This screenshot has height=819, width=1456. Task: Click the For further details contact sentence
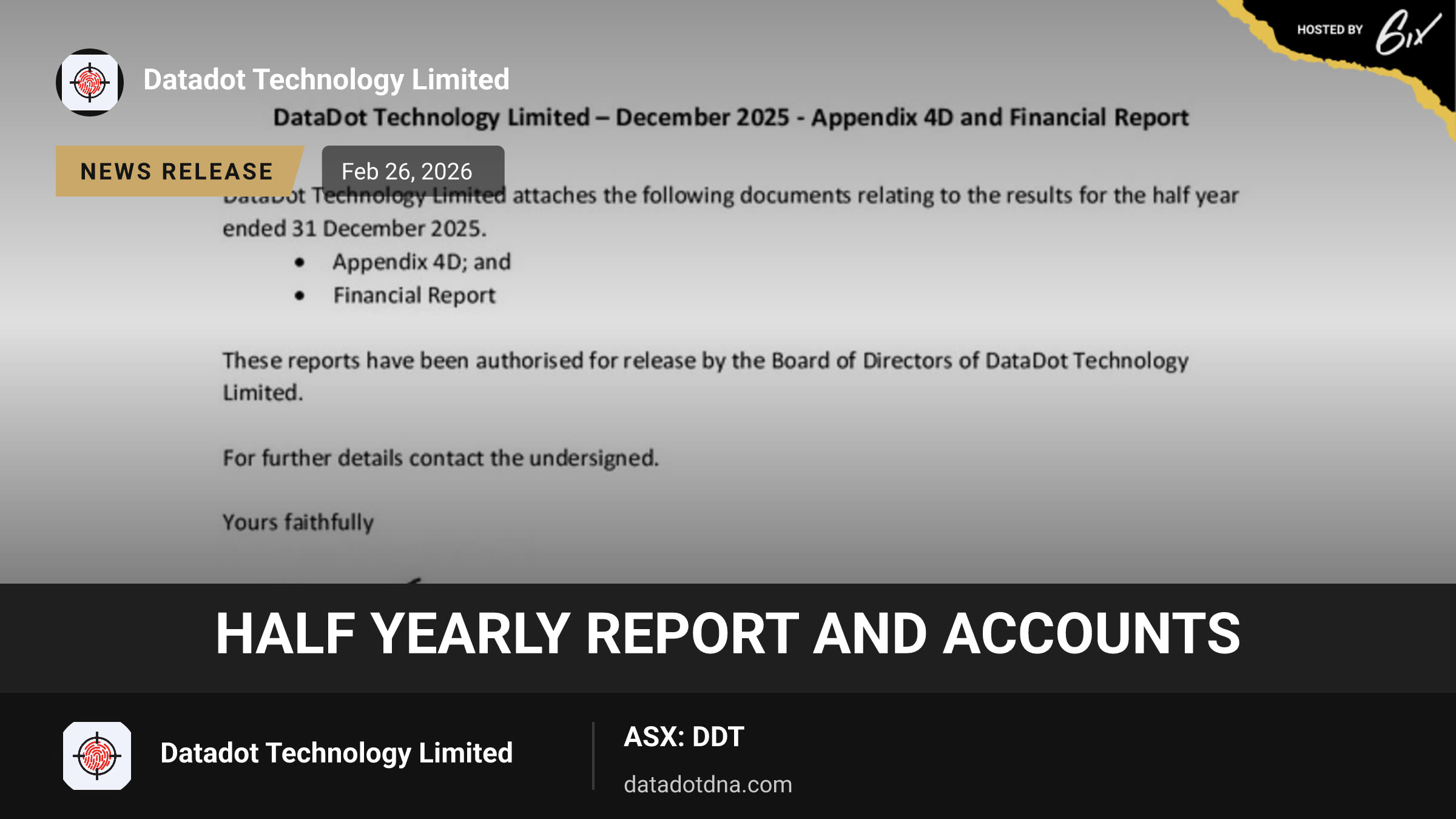(440, 458)
